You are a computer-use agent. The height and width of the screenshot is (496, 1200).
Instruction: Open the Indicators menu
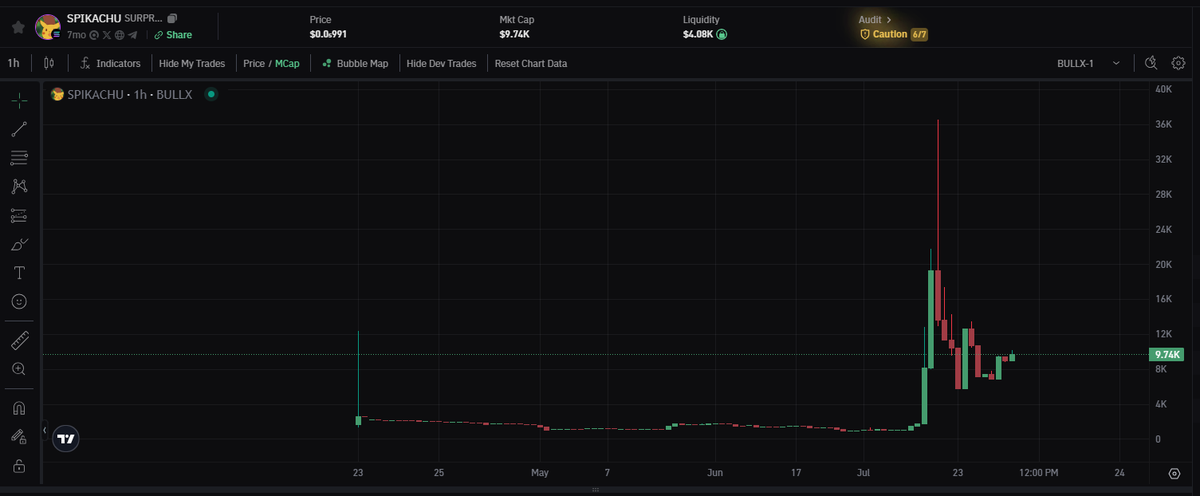110,63
